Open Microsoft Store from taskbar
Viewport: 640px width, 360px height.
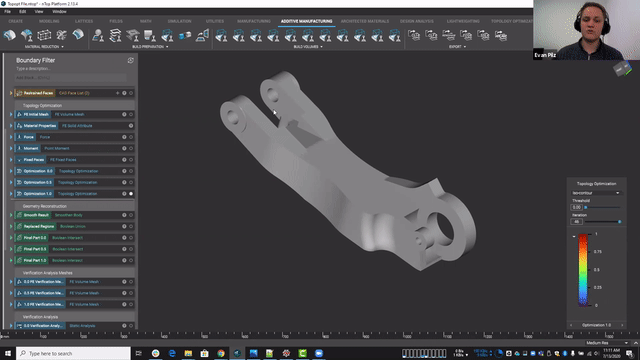coord(204,353)
